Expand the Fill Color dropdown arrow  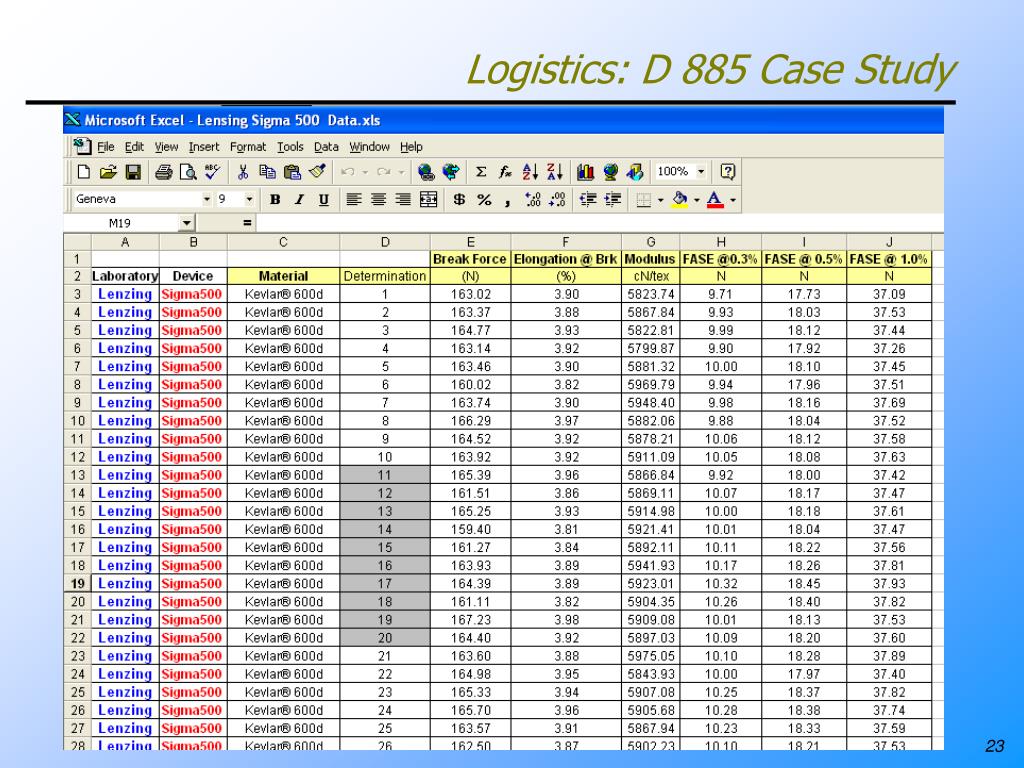[x=696, y=200]
